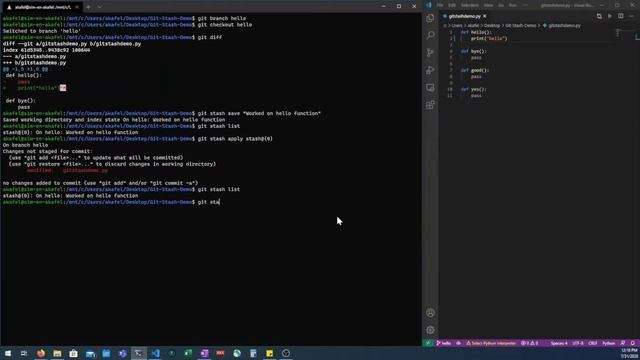This screenshot has height=360, width=640.
Task: Open editor More Actions ellipsis
Action: [631, 16]
